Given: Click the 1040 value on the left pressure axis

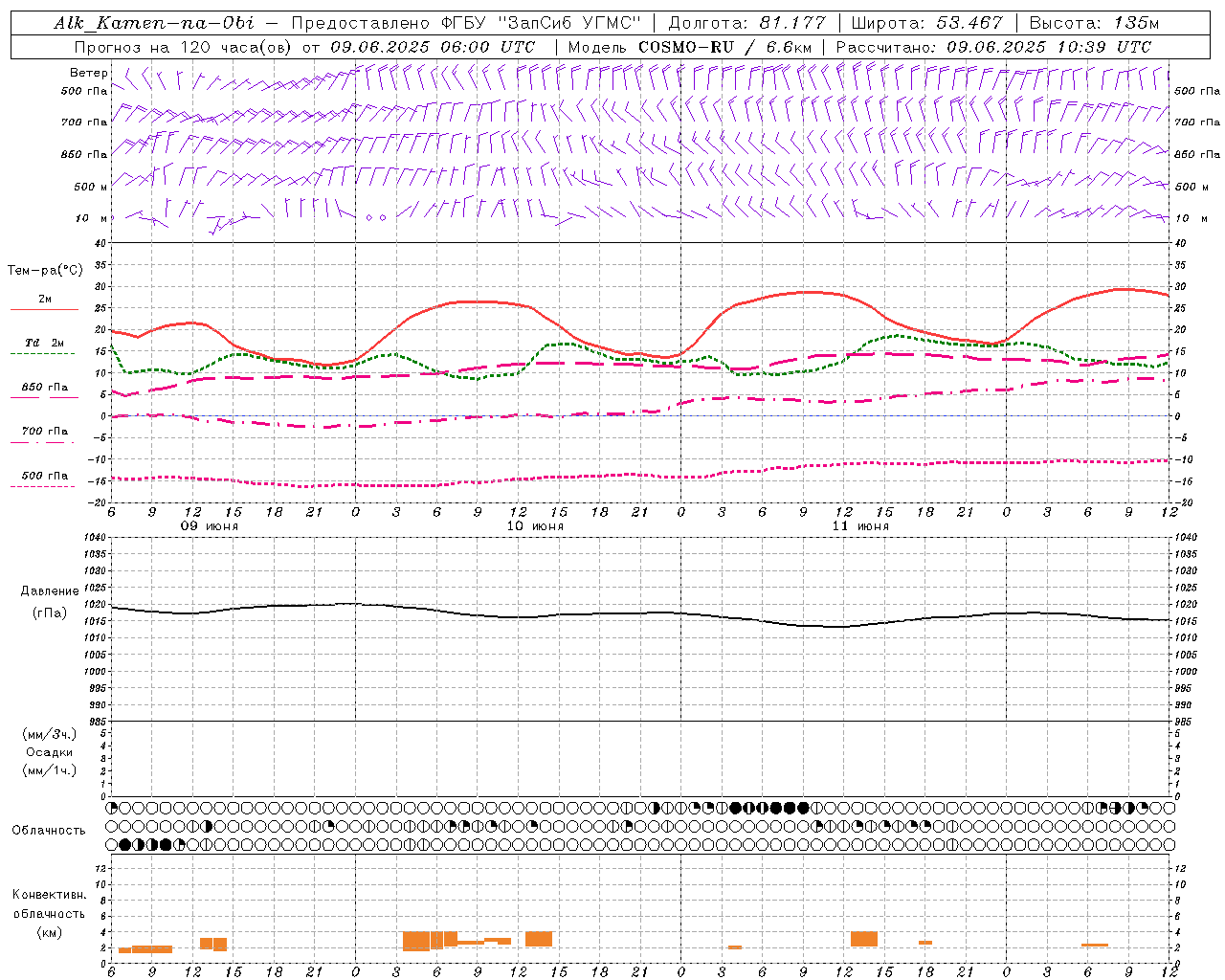Looking at the screenshot, I should [95, 537].
